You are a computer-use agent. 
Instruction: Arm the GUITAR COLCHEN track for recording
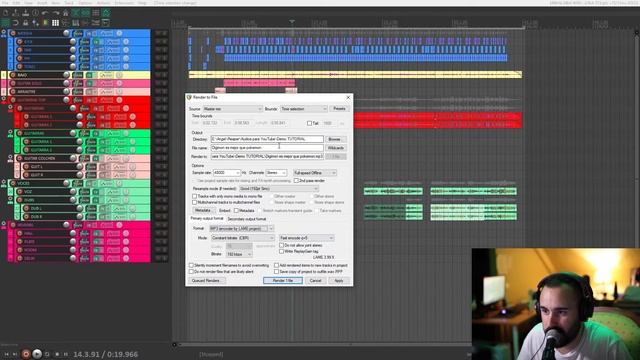click(x=19, y=158)
